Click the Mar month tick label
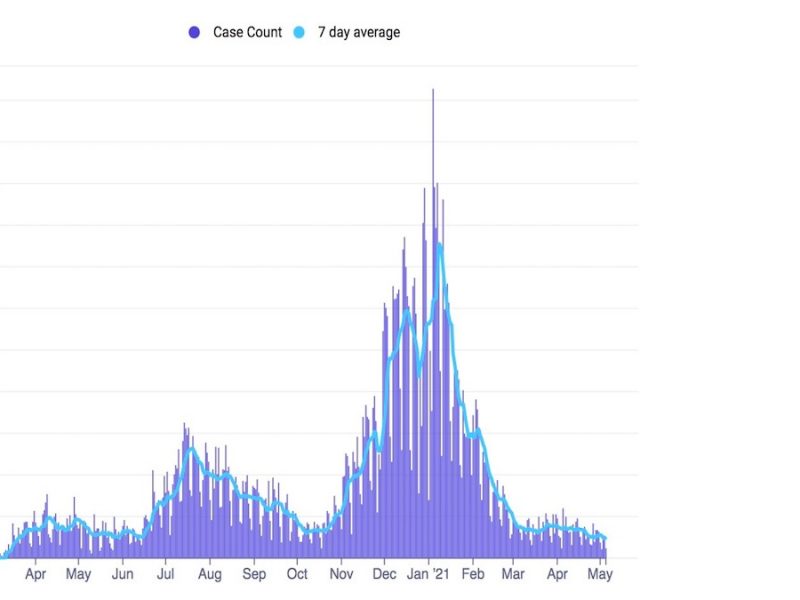Image resolution: width=800 pixels, height=600 pixels. click(x=513, y=575)
